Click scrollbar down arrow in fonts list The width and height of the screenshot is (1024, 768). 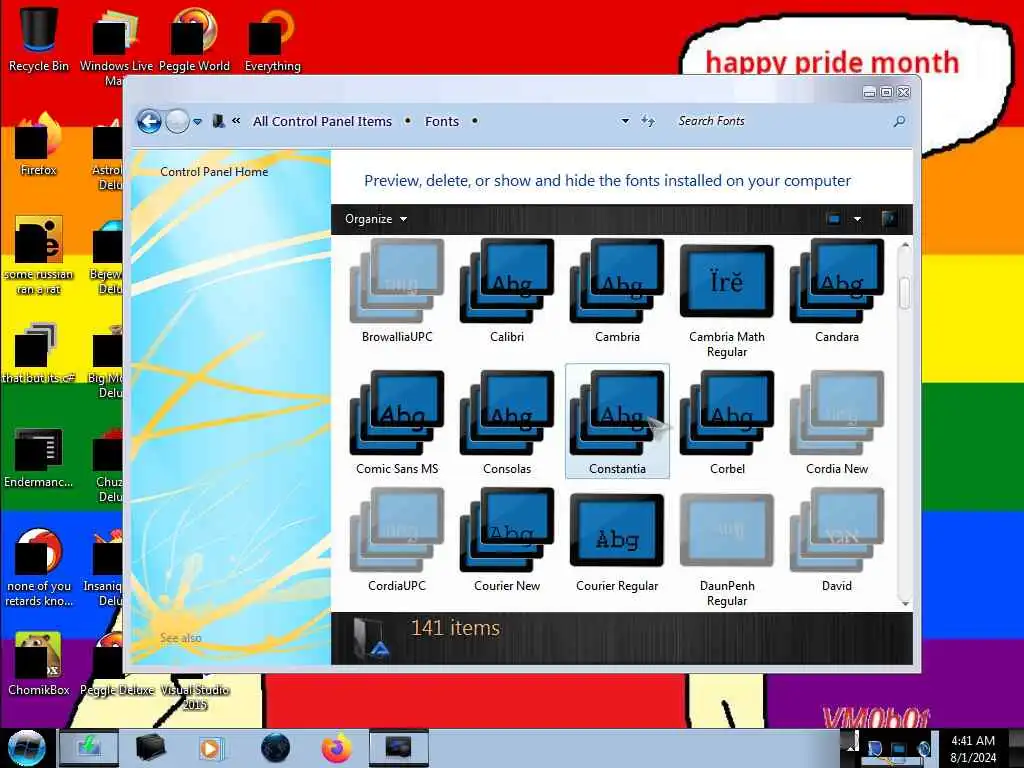pyautogui.click(x=905, y=603)
